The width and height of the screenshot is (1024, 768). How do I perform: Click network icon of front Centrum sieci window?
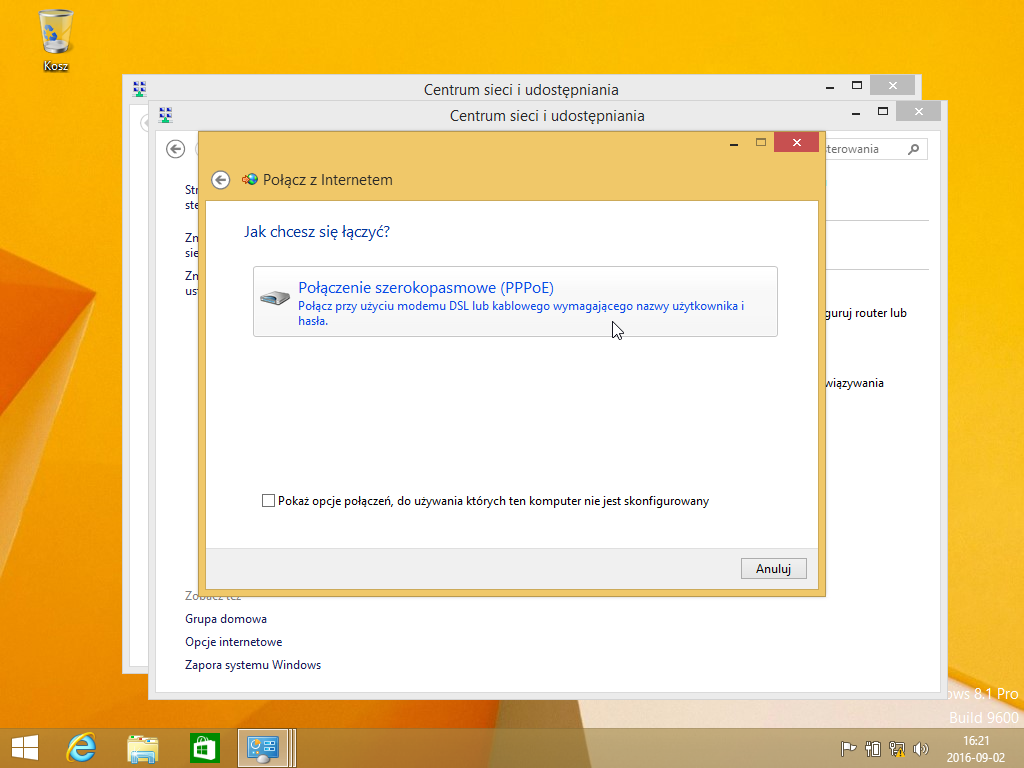coord(166,115)
